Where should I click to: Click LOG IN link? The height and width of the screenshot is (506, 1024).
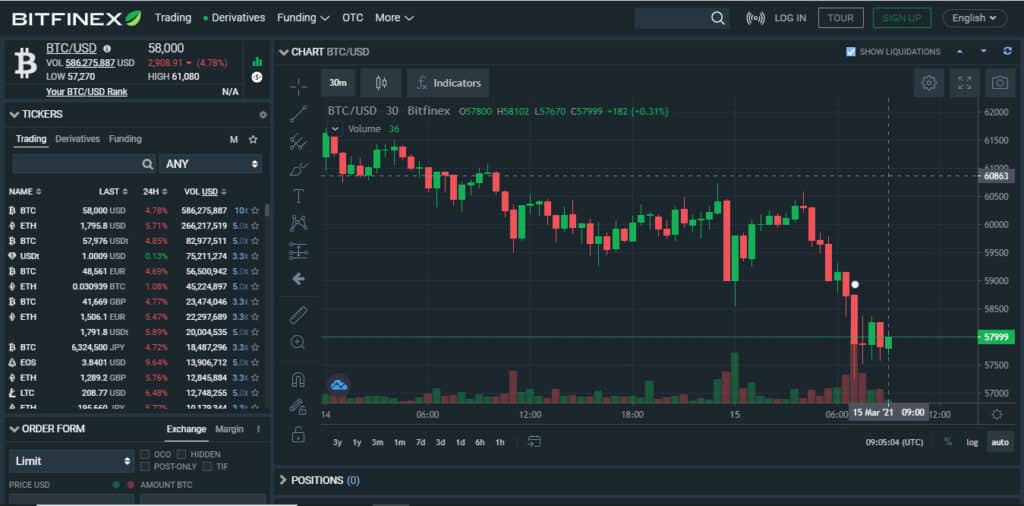790,18
